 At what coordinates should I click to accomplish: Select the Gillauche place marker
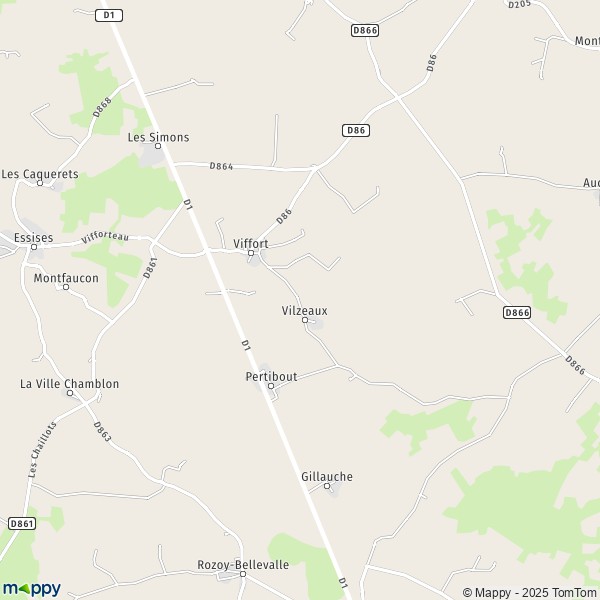point(327,486)
